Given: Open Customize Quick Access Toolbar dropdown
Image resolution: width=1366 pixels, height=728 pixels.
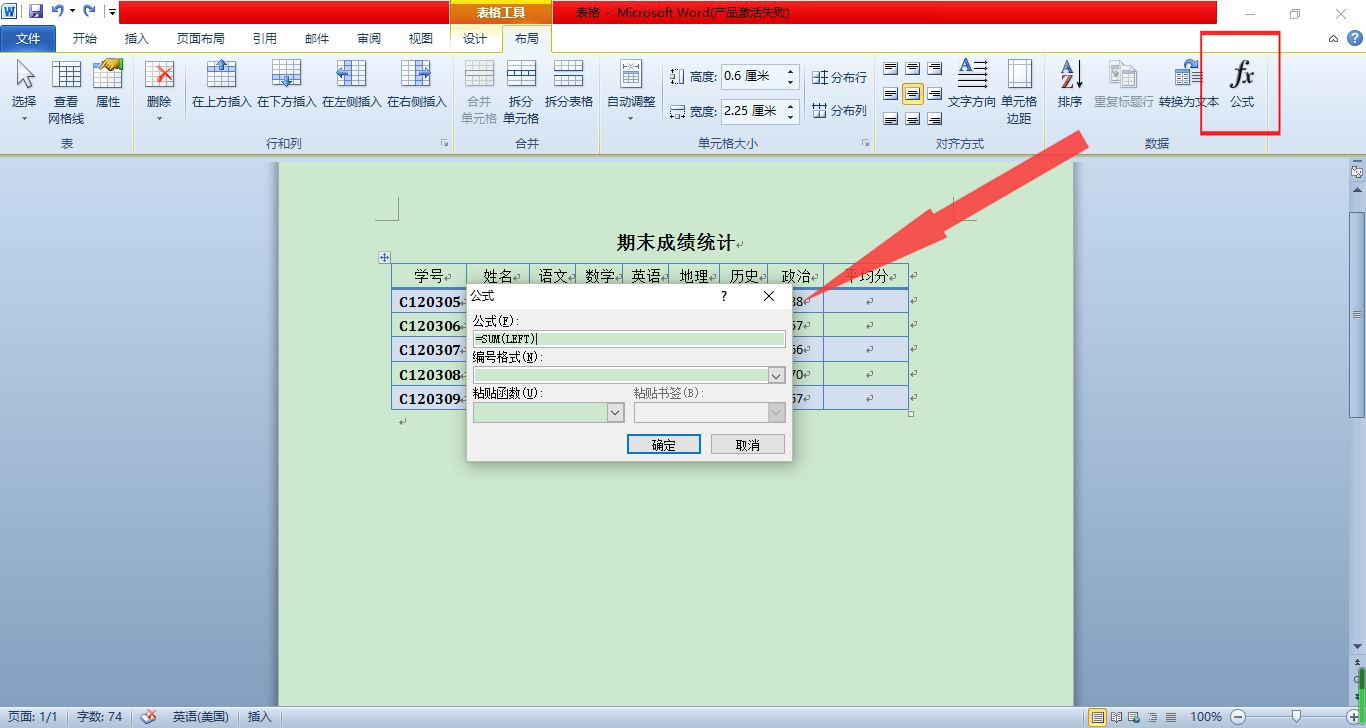Looking at the screenshot, I should pyautogui.click(x=111, y=12).
